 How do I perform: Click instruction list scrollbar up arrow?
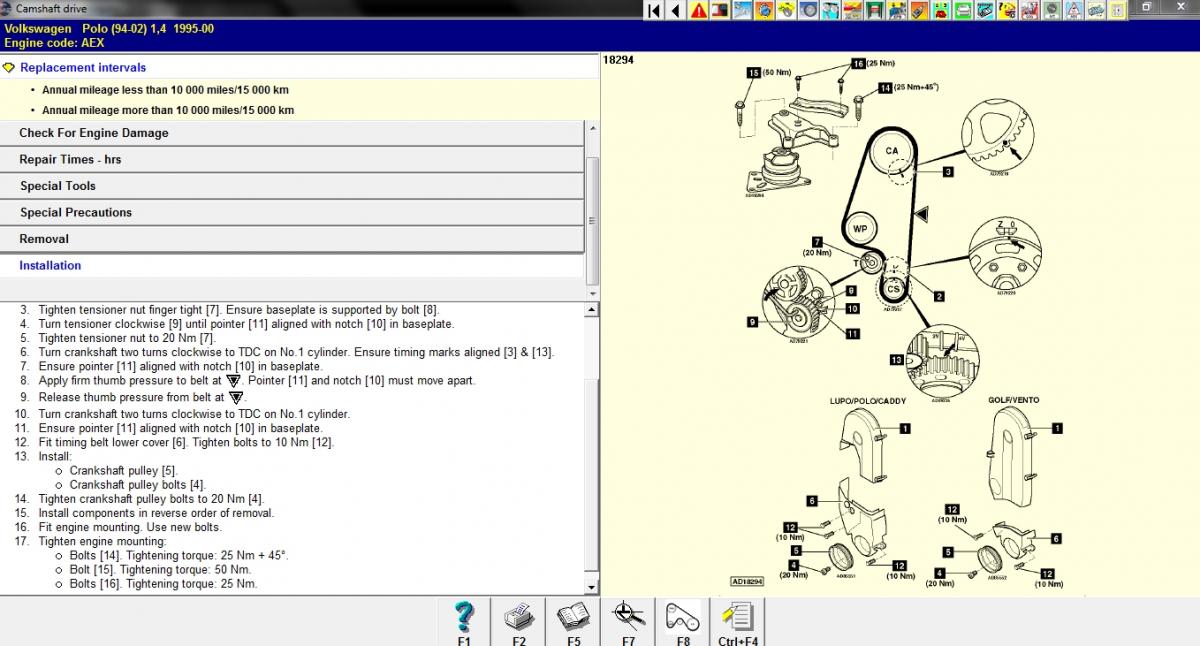(x=592, y=310)
